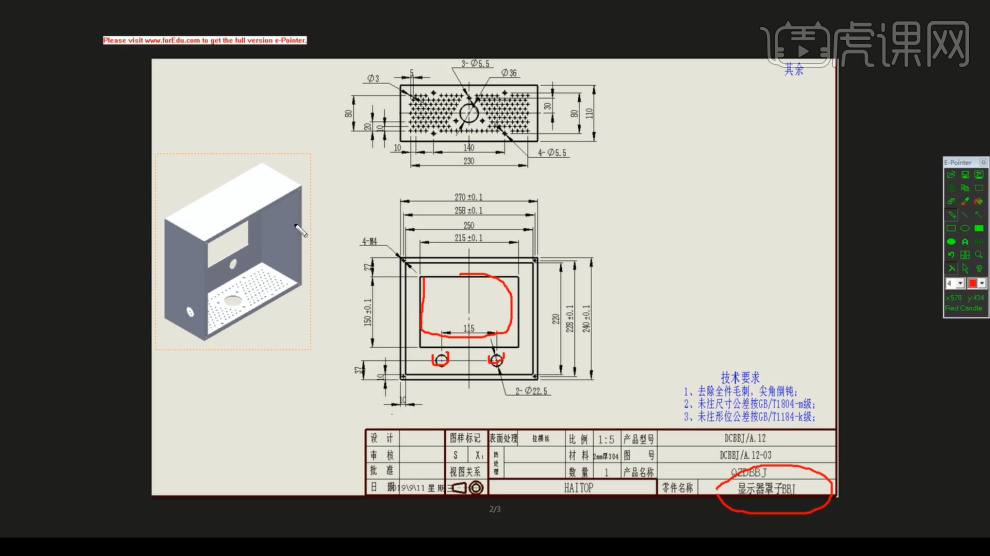Screen dimensions: 990x556
Task: Open the red color dropdown arrow
Action: (x=982, y=283)
